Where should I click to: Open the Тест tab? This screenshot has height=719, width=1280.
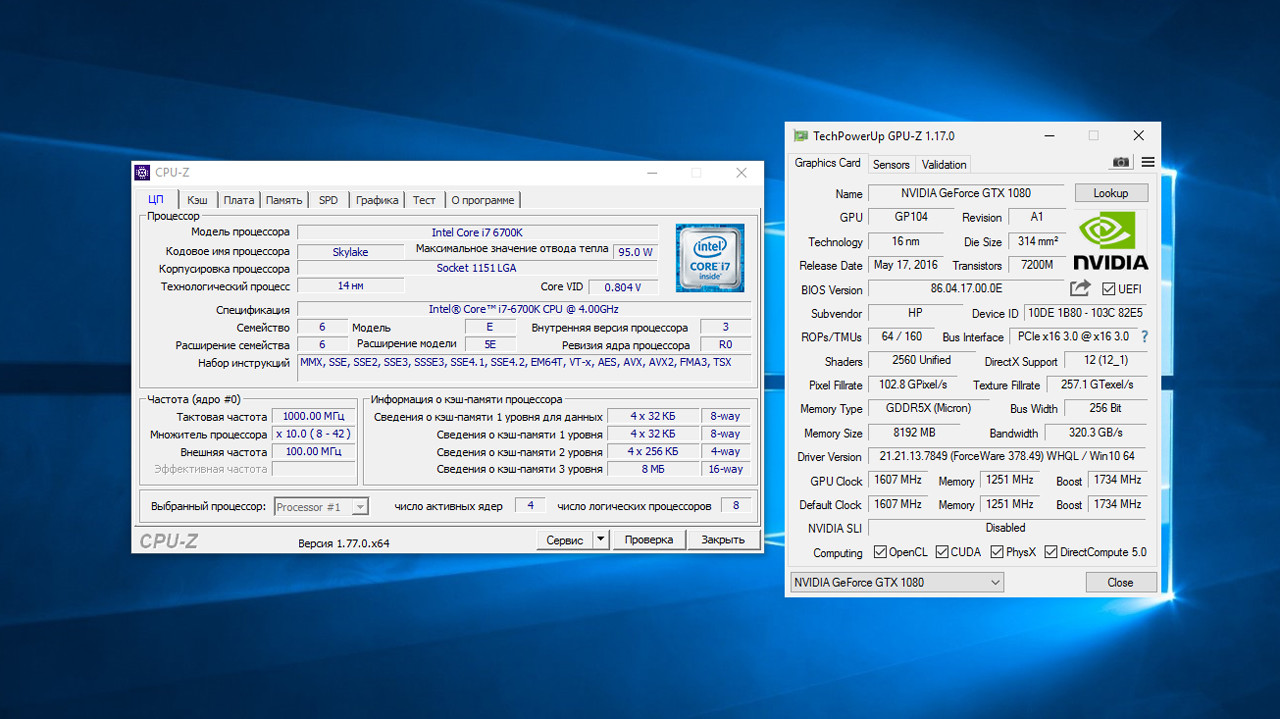coord(424,200)
